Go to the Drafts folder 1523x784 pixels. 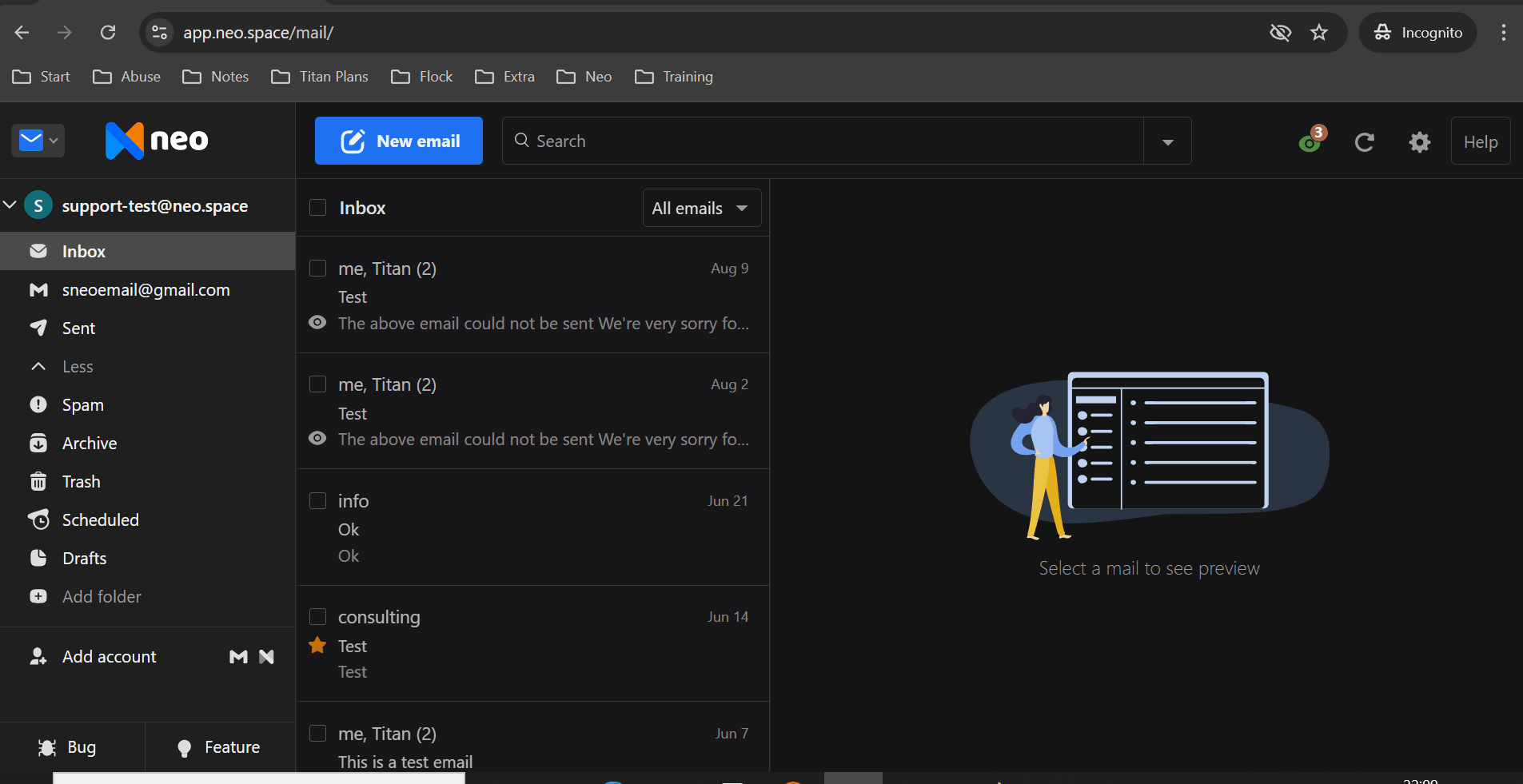tap(84, 559)
